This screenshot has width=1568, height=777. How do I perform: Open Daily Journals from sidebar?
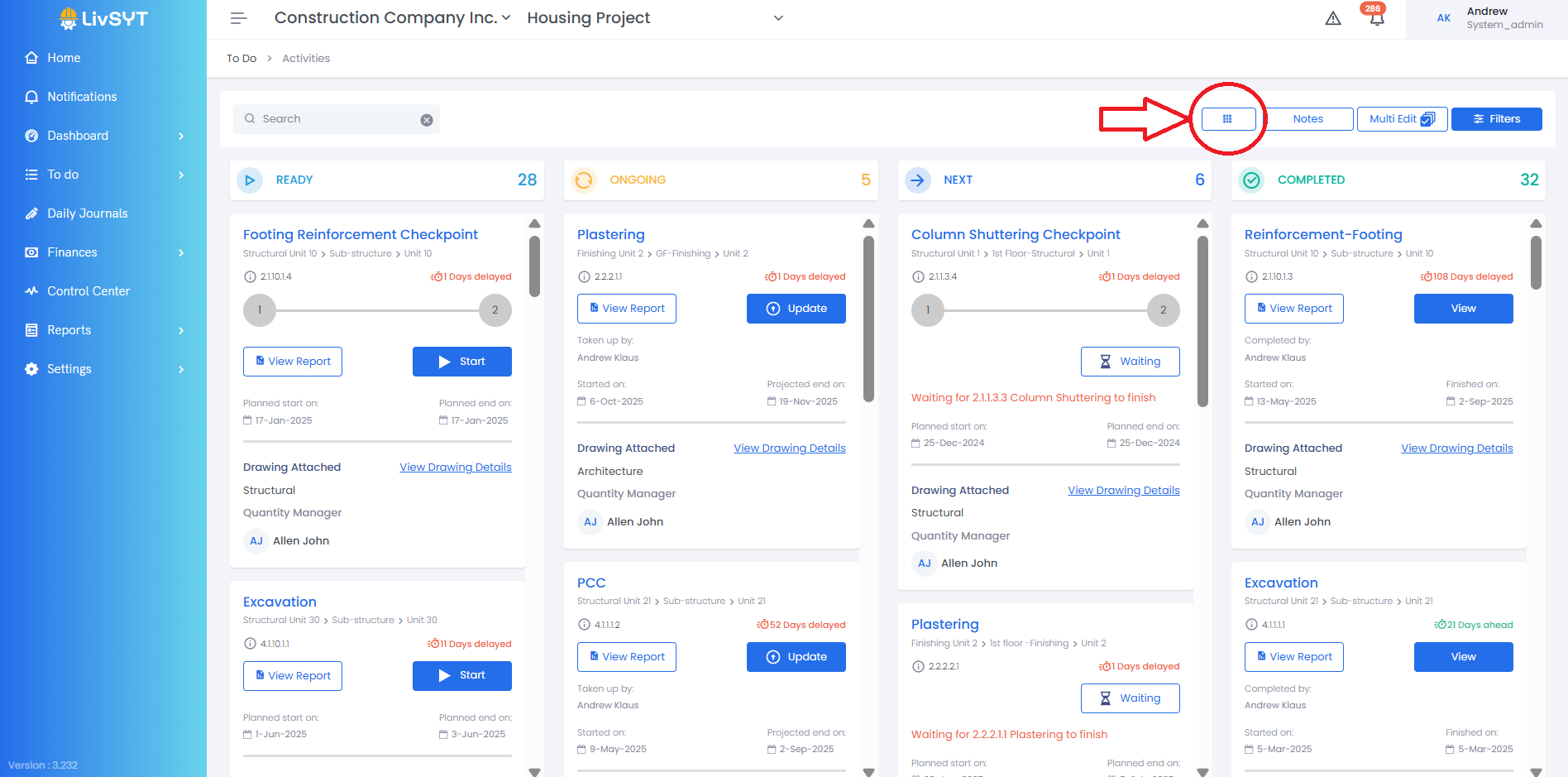click(x=88, y=213)
